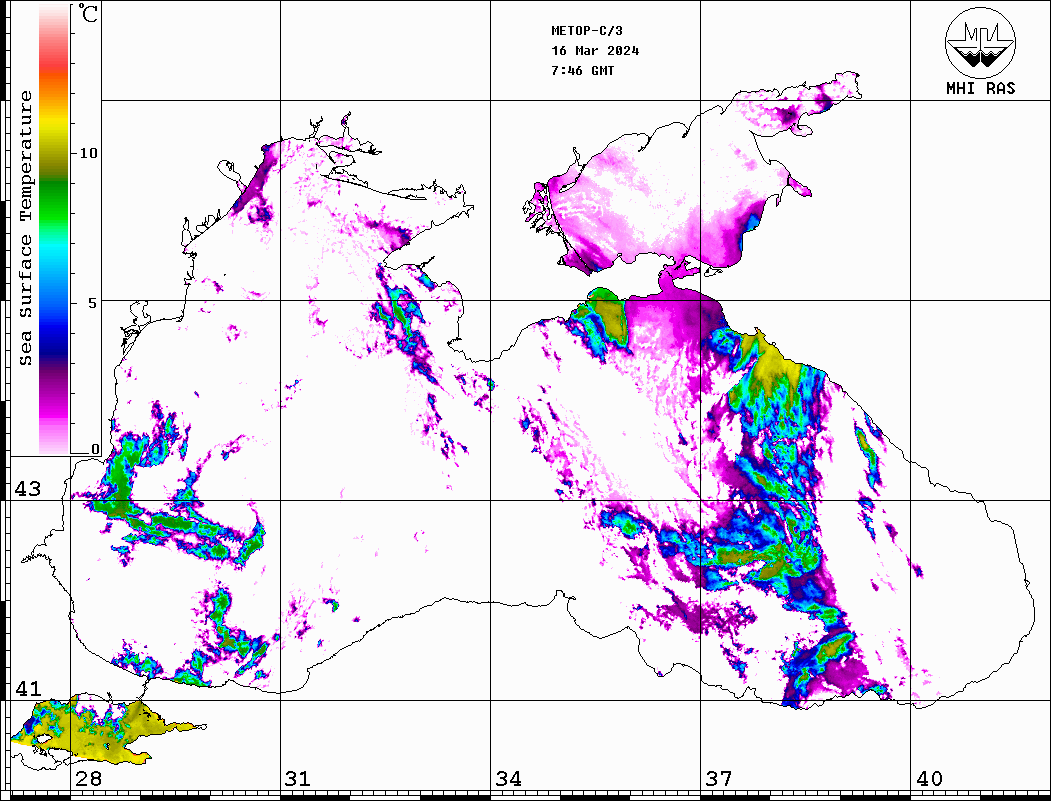Click longitude label '34'
The height and width of the screenshot is (801, 1051).
pyautogui.click(x=508, y=778)
